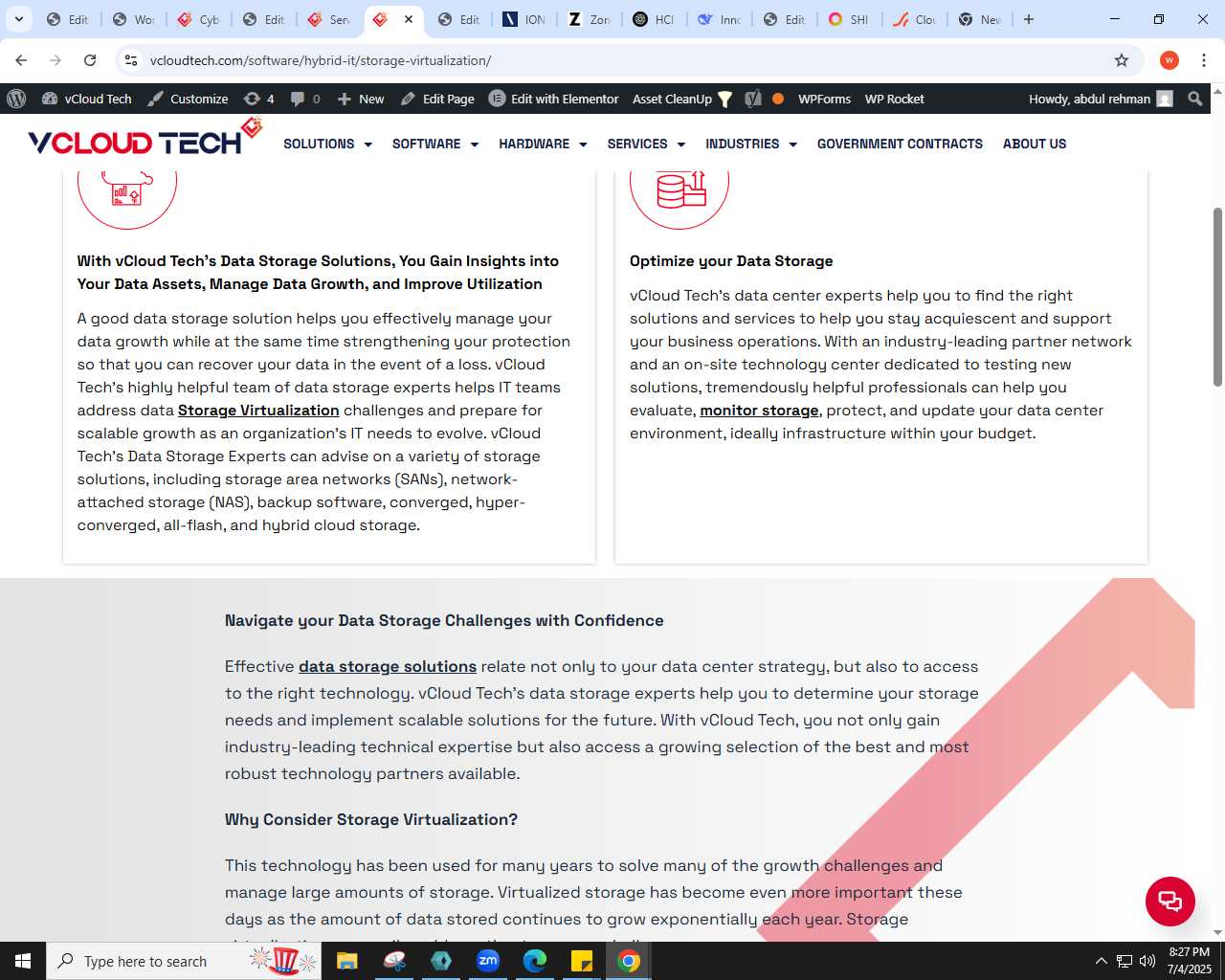
Task: Open the volume control icon
Action: pyautogui.click(x=1147, y=961)
